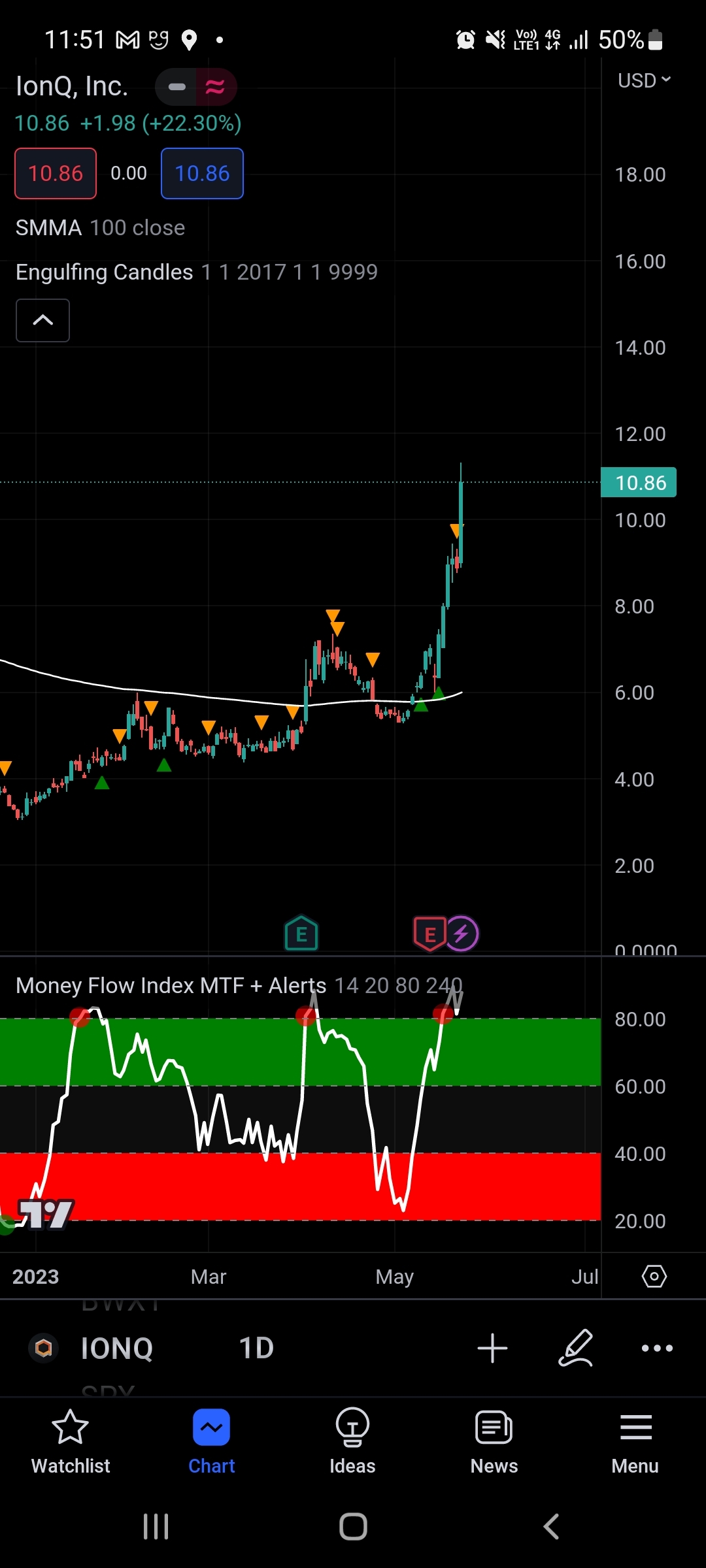Open the three-dots more options

(x=657, y=1348)
